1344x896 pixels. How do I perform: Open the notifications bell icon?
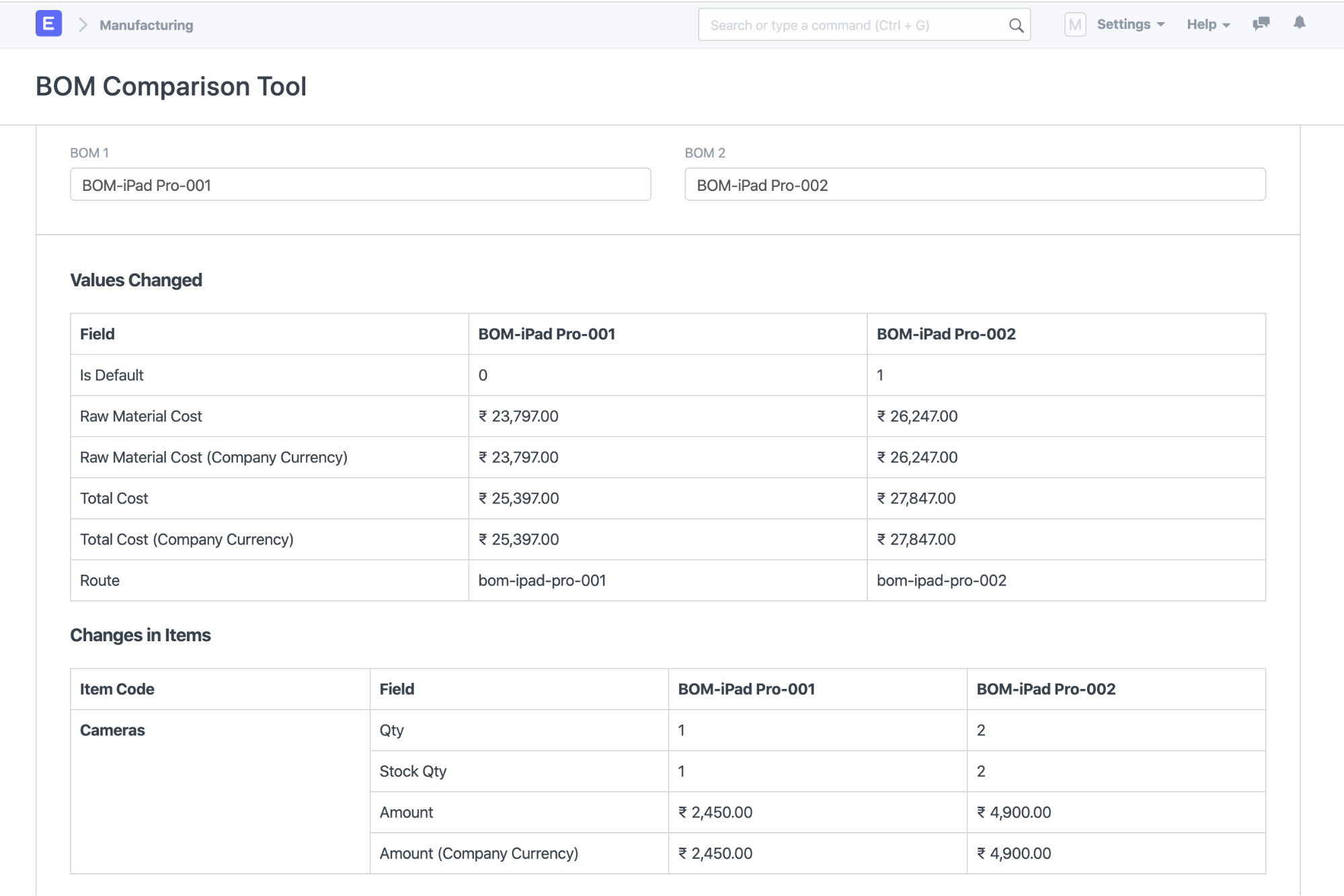click(x=1299, y=23)
